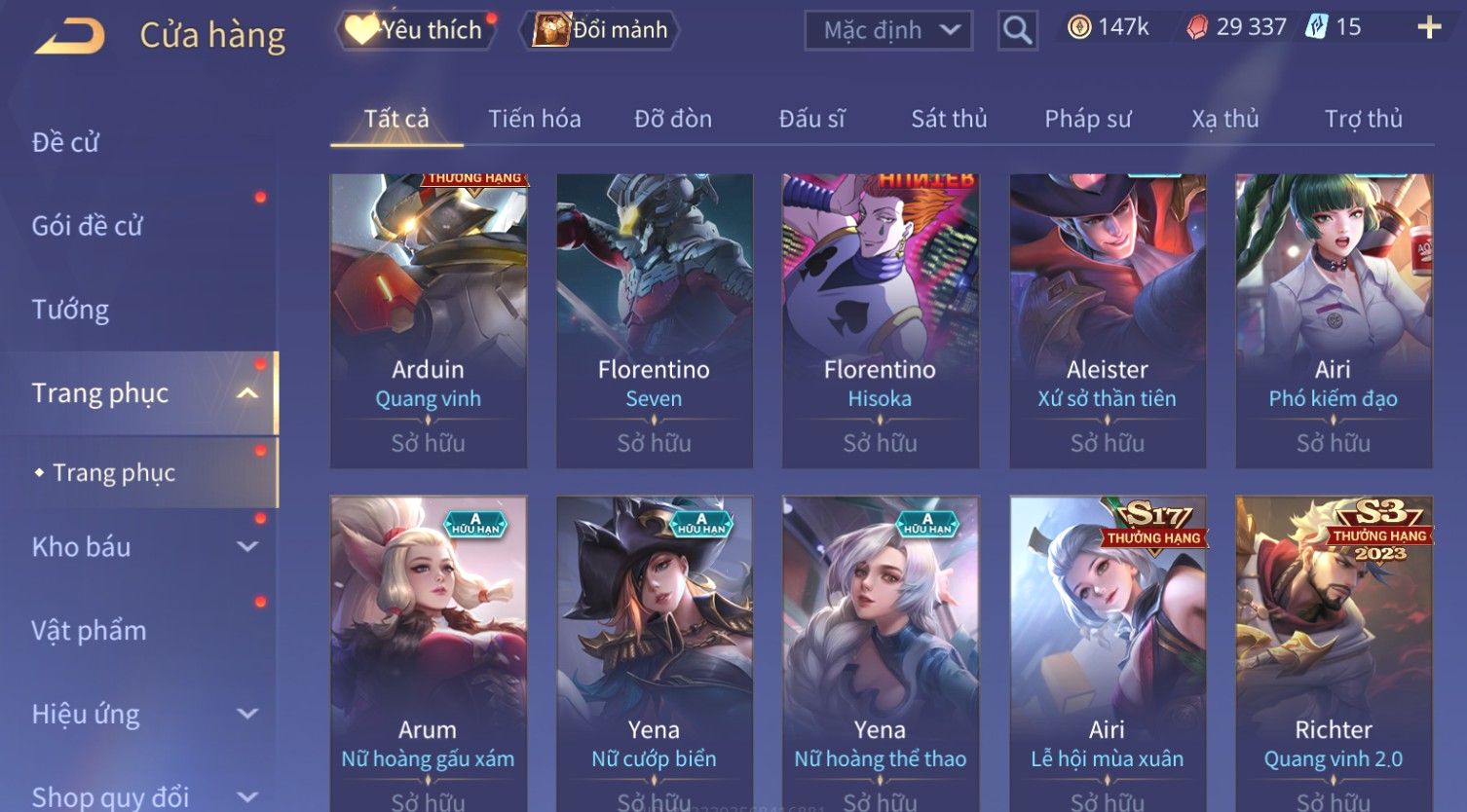The height and width of the screenshot is (812, 1467).
Task: Select the Florentino Hisoka skin card
Action: click(x=880, y=321)
